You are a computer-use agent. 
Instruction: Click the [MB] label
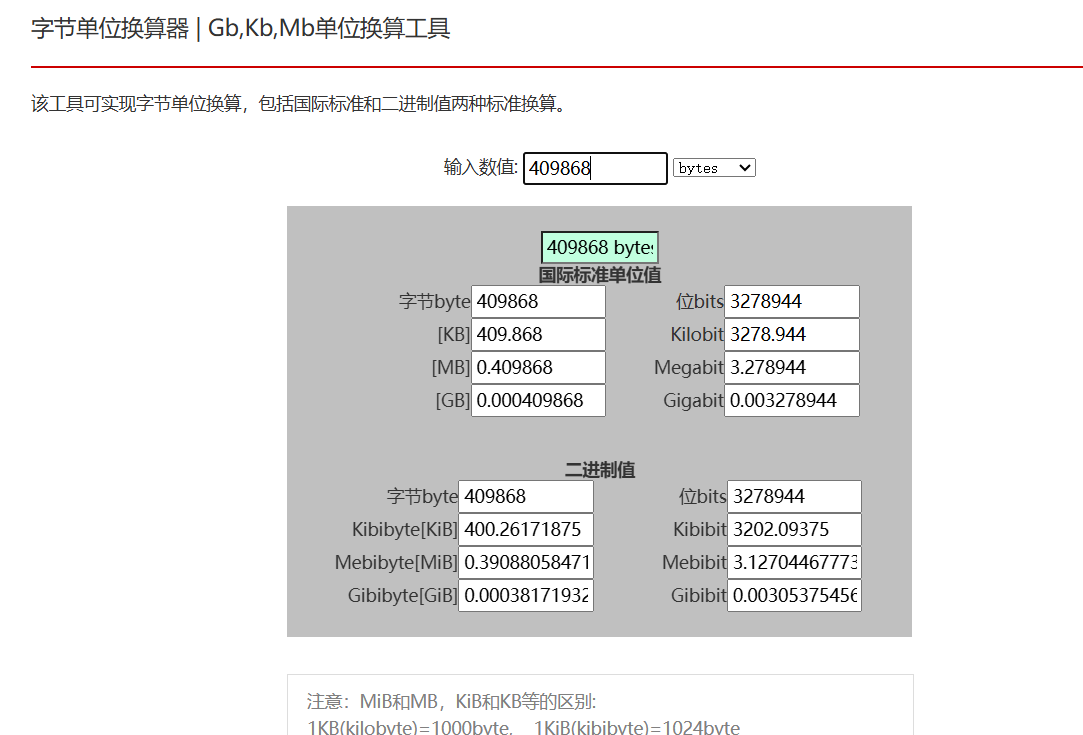(451, 368)
